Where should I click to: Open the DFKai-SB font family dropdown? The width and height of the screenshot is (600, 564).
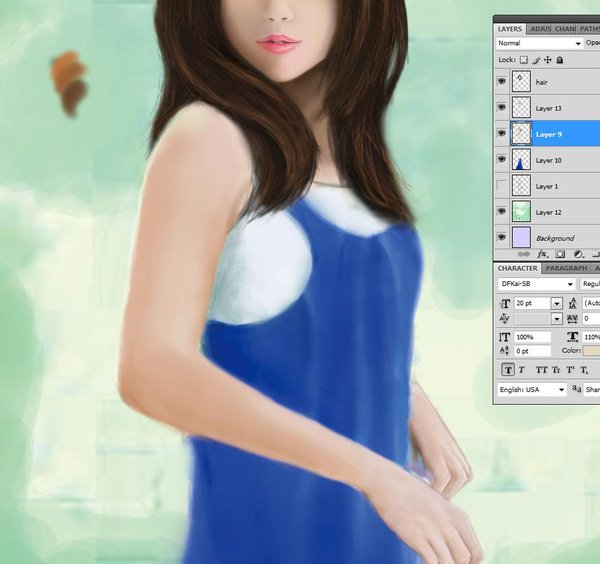pos(537,284)
